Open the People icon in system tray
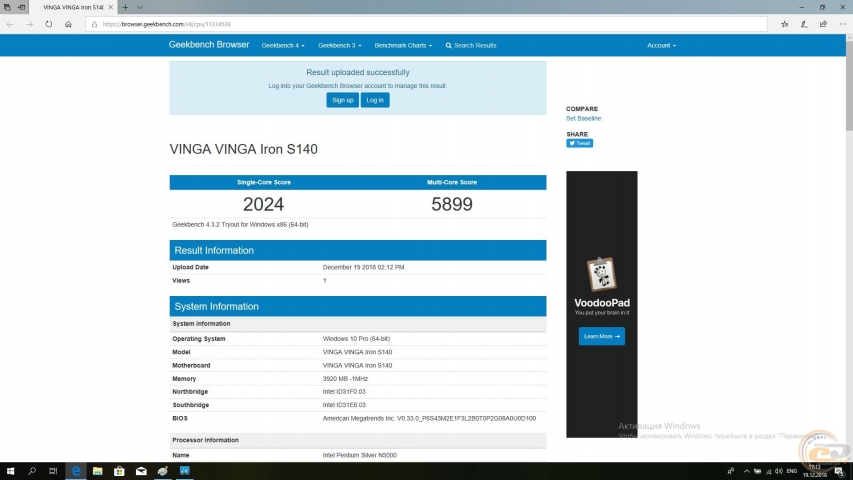This screenshot has height=480, width=853. (731, 471)
